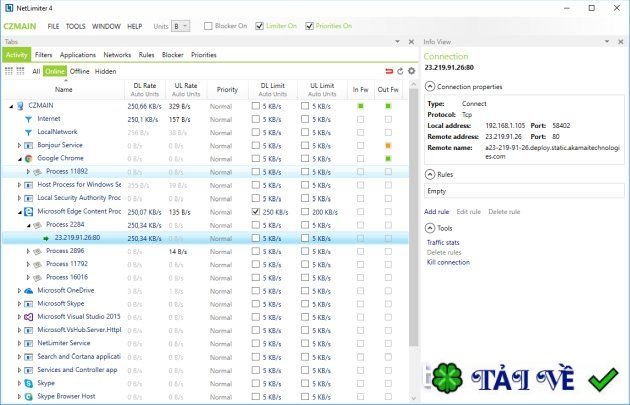Click the settings gear icon in list toolbar
Viewport: 630px width, 405px height.
pos(411,71)
